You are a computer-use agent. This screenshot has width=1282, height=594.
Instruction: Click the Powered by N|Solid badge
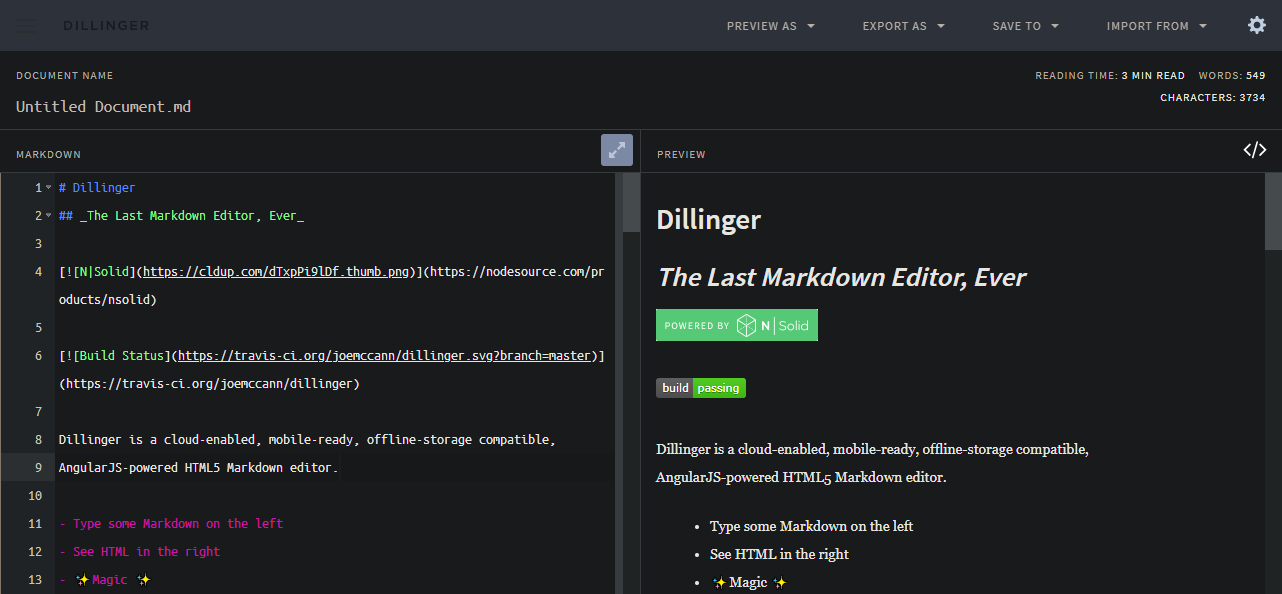click(736, 325)
